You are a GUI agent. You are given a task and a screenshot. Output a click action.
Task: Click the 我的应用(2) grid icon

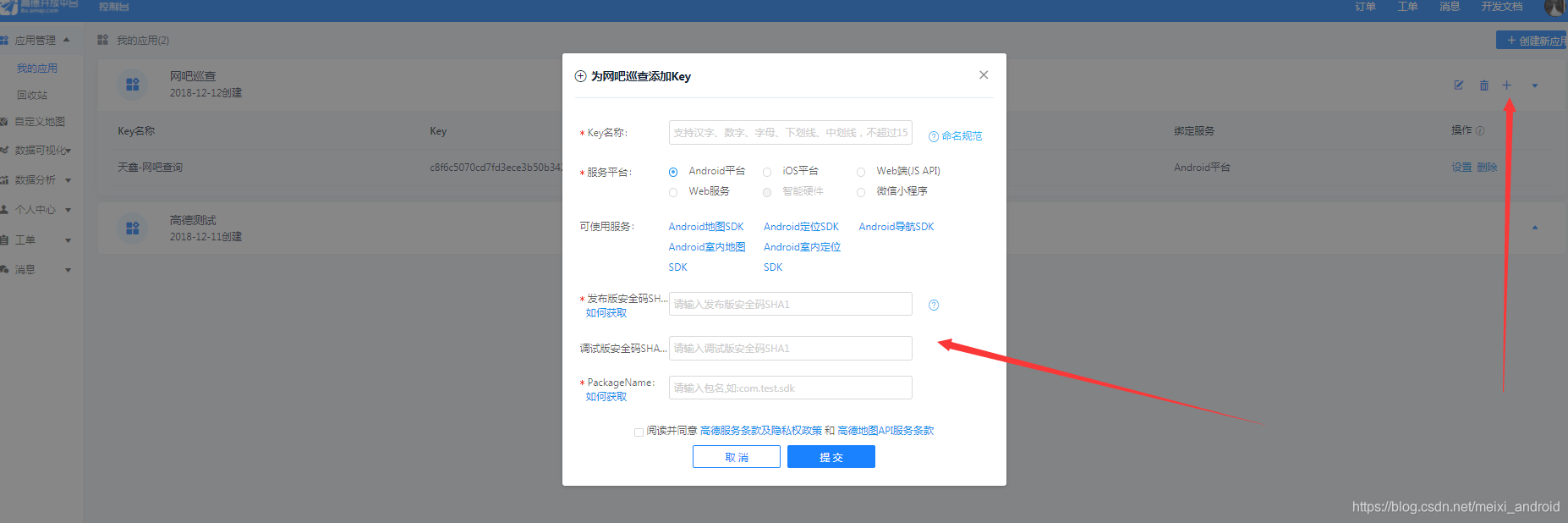103,40
